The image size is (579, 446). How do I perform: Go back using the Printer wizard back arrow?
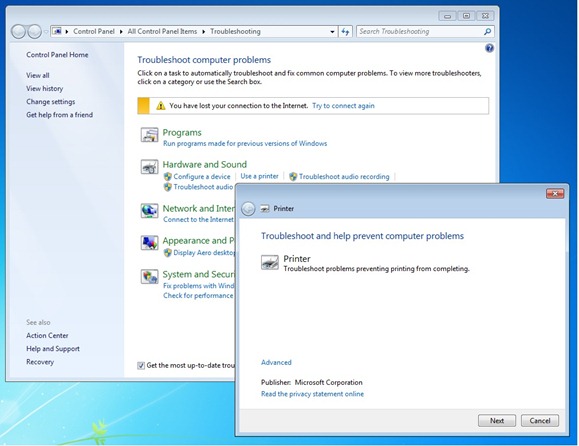[x=248, y=209]
